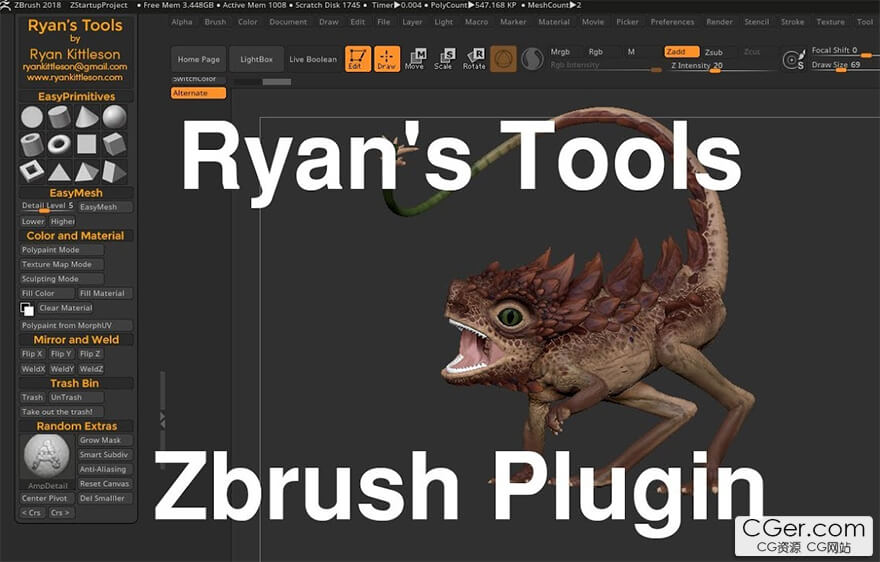Adjust the Detail Level slider
The height and width of the screenshot is (562, 880).
click(x=47, y=207)
